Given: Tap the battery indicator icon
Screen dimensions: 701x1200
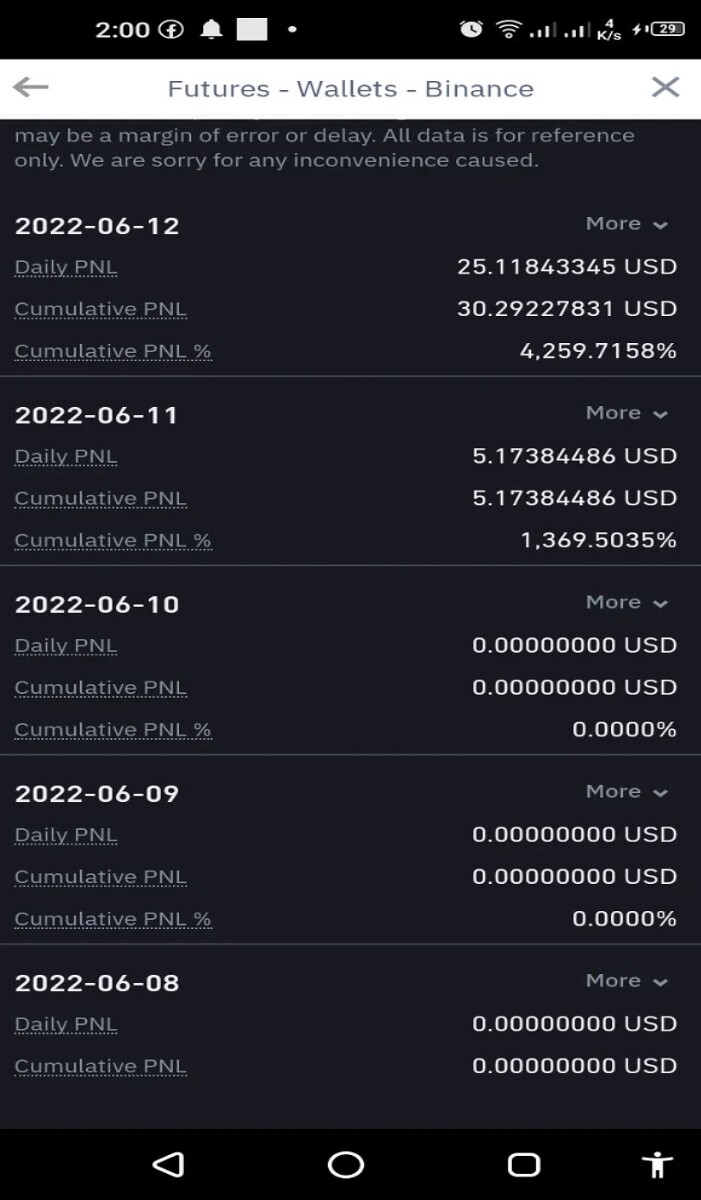Looking at the screenshot, I should (x=667, y=29).
